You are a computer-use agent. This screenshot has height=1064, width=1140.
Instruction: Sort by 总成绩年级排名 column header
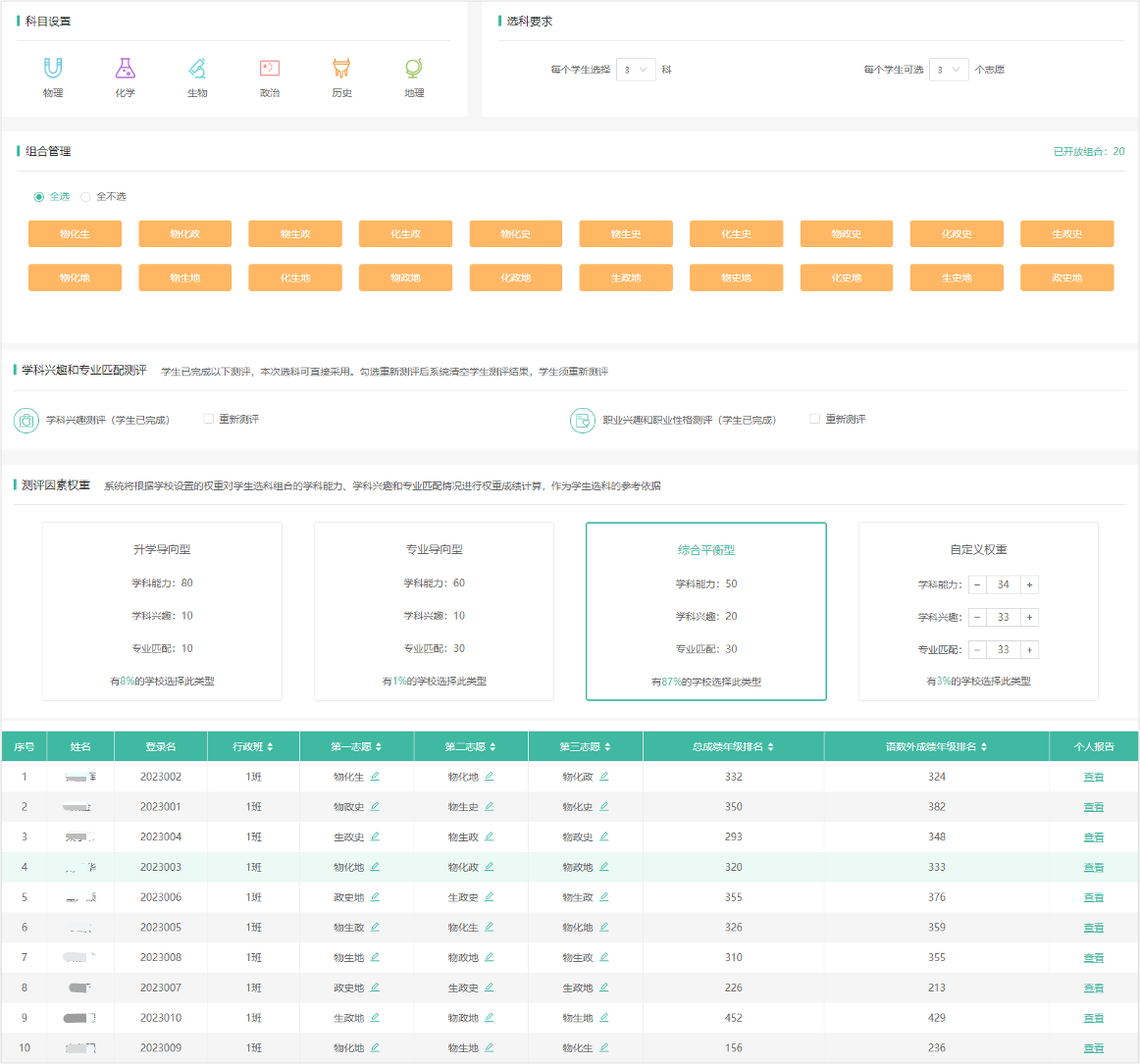coord(733,747)
